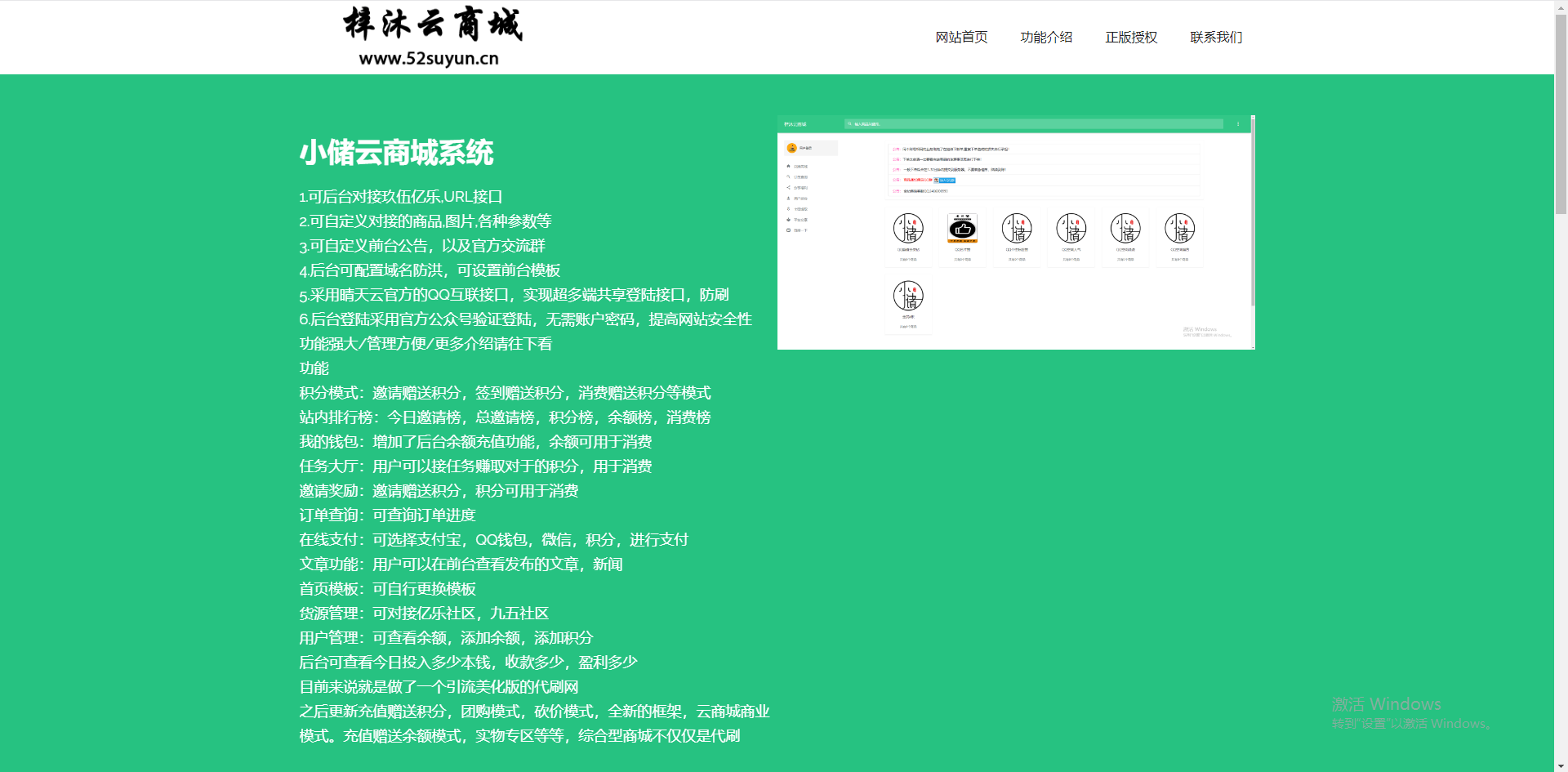
Task: Click the vertical scrollbar thumb
Action: pyautogui.click(x=1561, y=114)
